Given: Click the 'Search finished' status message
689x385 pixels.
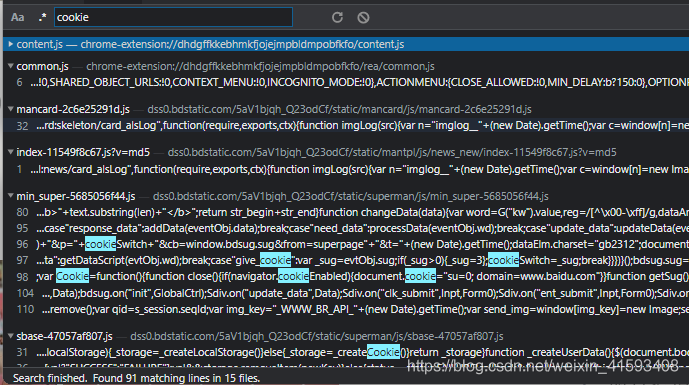Looking at the screenshot, I should click(x=136, y=378).
